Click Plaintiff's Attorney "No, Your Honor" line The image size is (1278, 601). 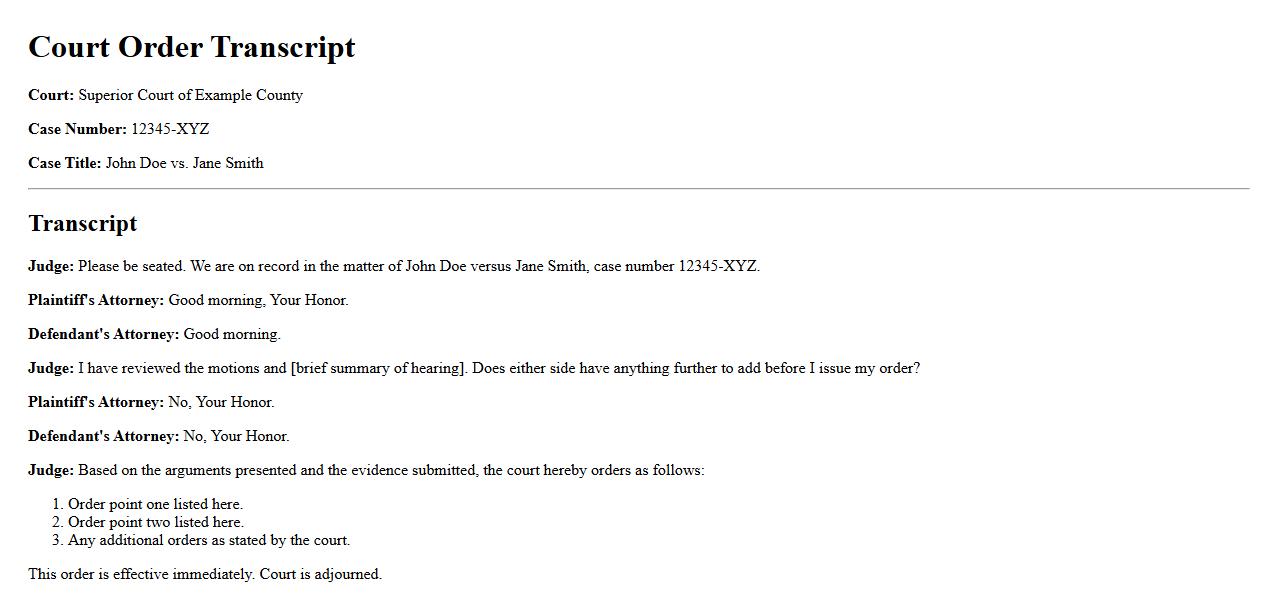[x=221, y=402]
